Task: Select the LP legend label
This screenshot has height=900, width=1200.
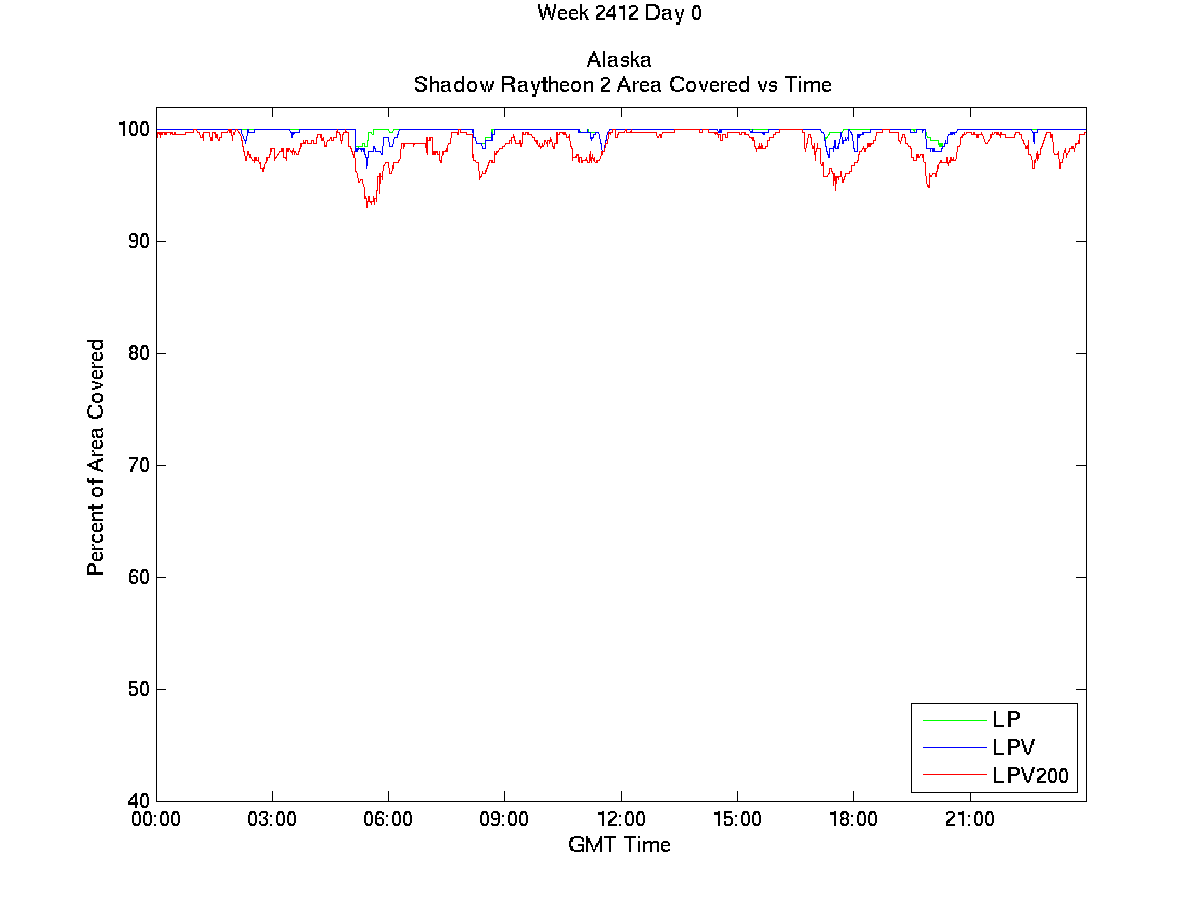Action: pos(1006,720)
